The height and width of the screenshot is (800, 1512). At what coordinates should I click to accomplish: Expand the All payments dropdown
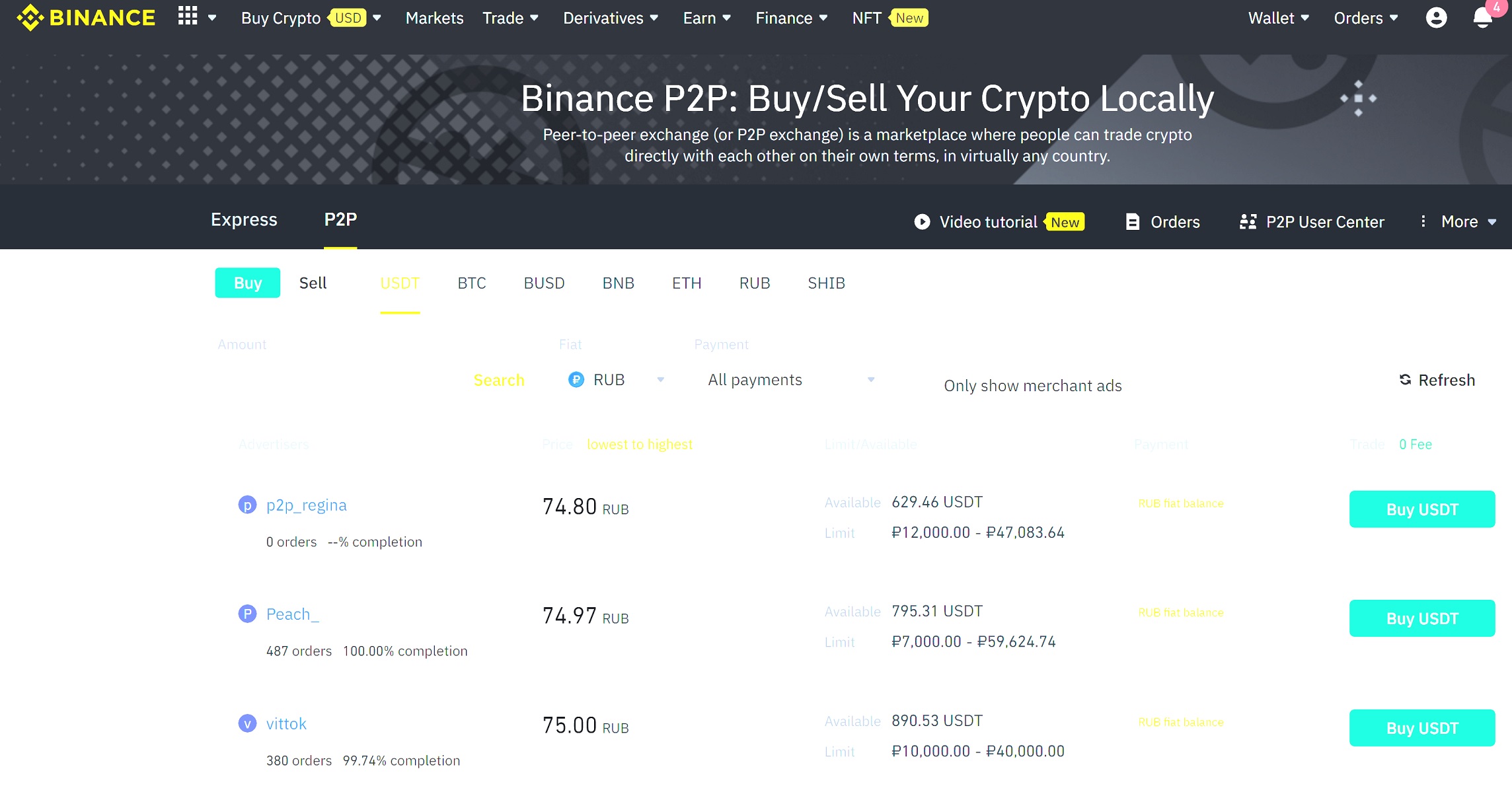coord(791,380)
